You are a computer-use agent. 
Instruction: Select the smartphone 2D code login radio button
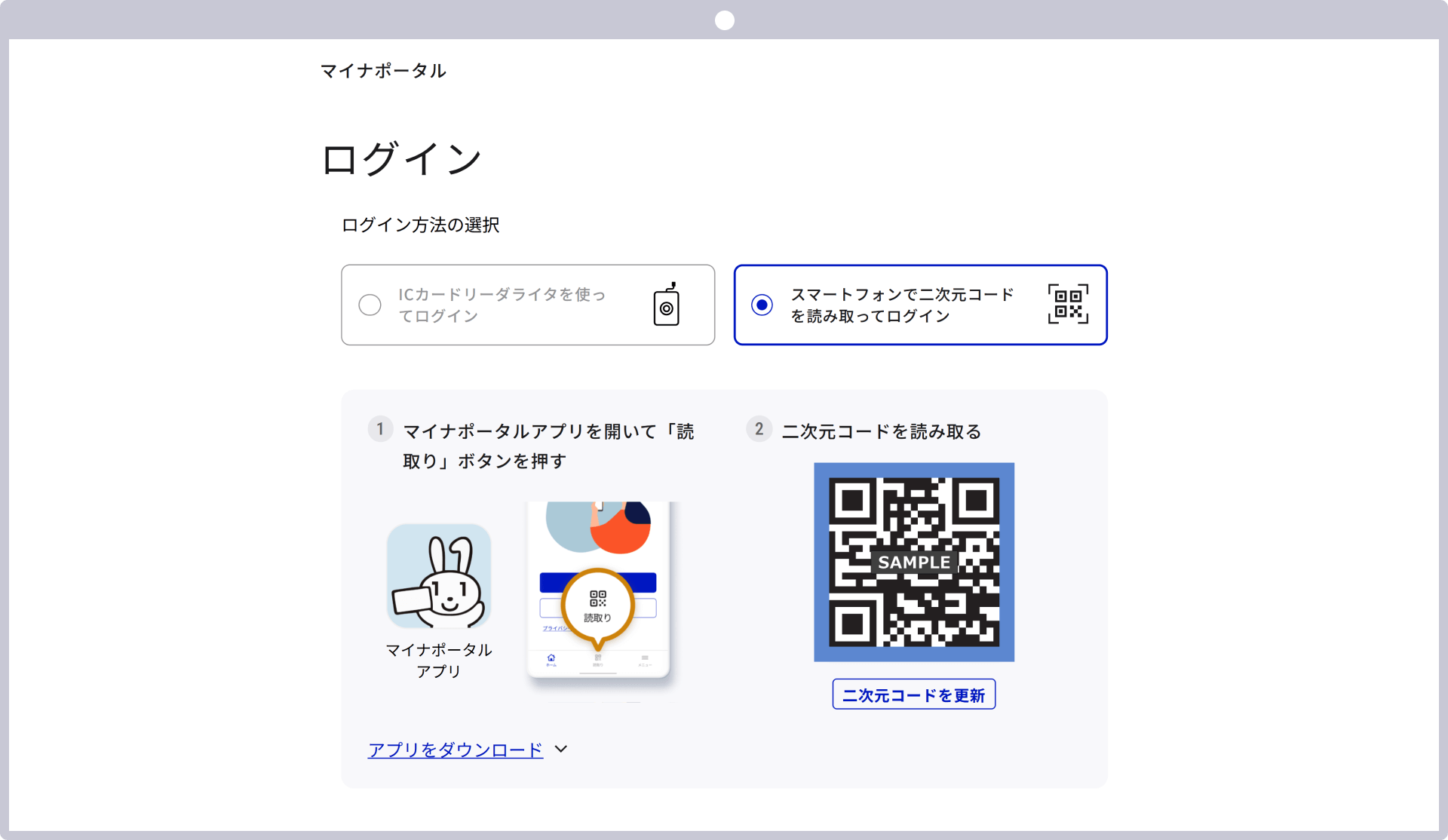pyautogui.click(x=762, y=305)
